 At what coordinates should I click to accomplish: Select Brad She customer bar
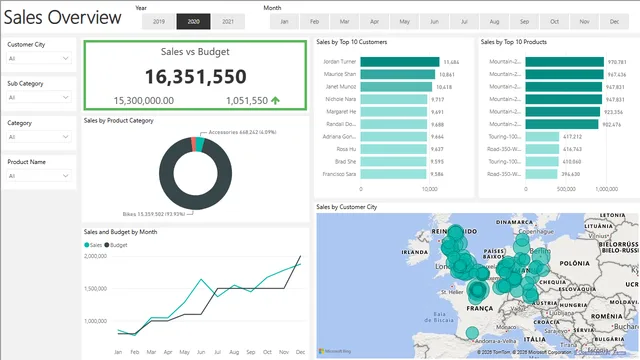(393, 162)
